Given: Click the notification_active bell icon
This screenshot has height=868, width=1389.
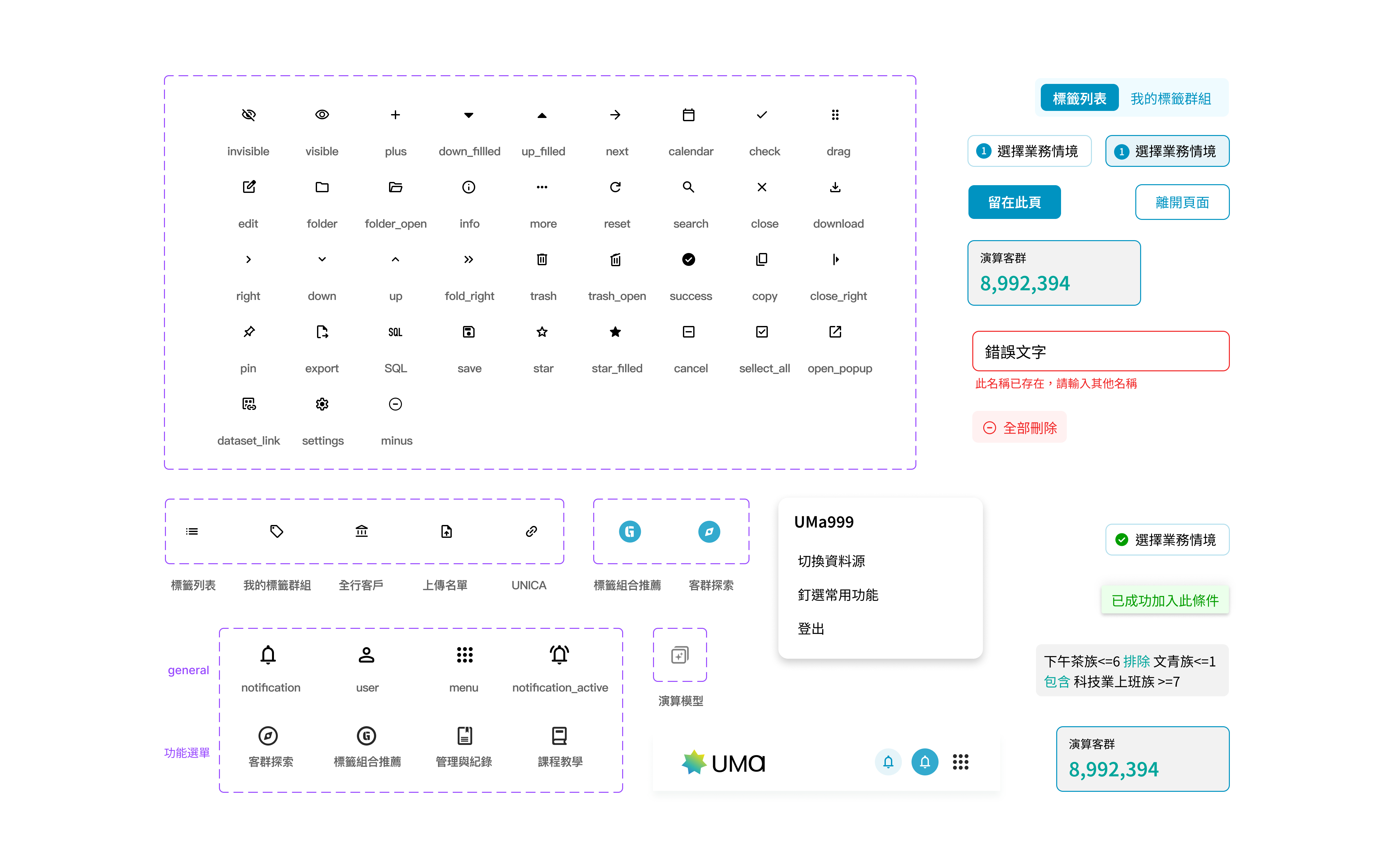Looking at the screenshot, I should [x=559, y=655].
